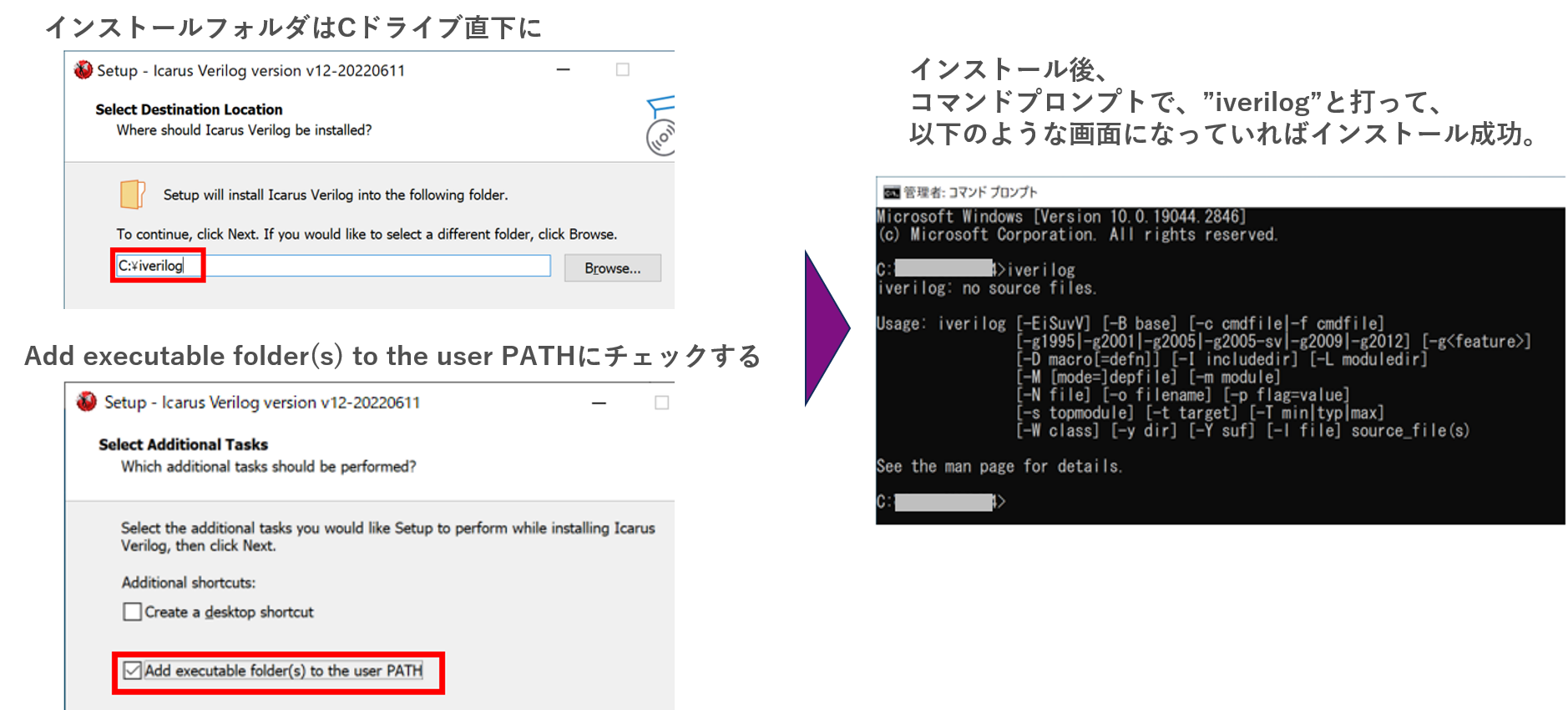Click 'Microsoft Windows [Version 10.0.19044.2846]' line

coord(1060,216)
